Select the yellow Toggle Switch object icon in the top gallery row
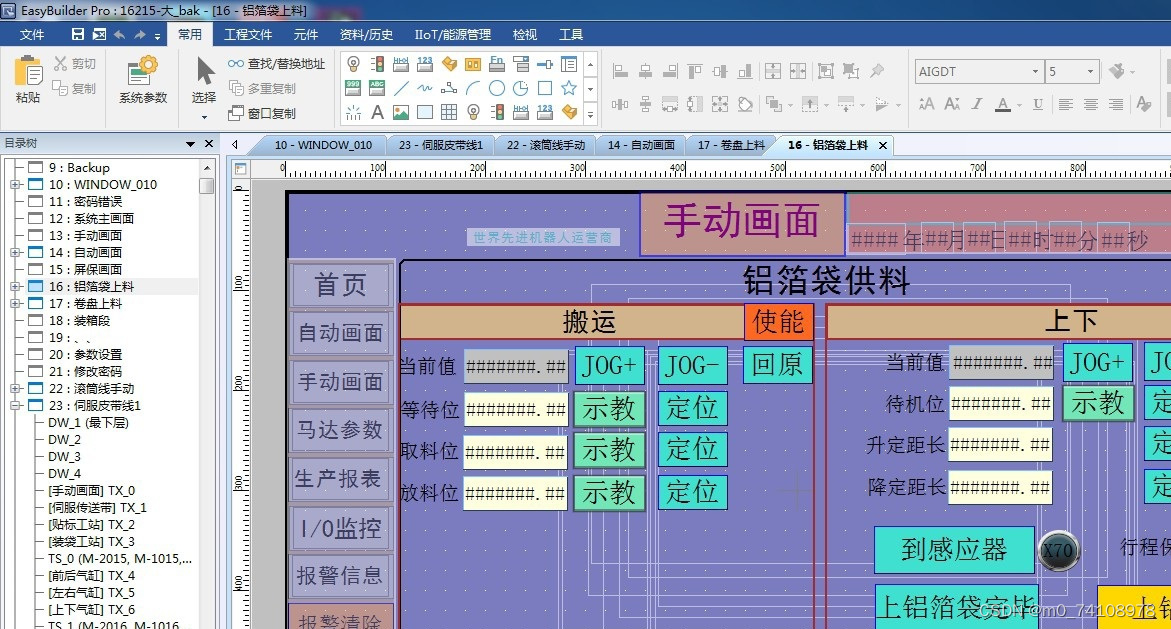This screenshot has width=1171, height=629. 450,65
